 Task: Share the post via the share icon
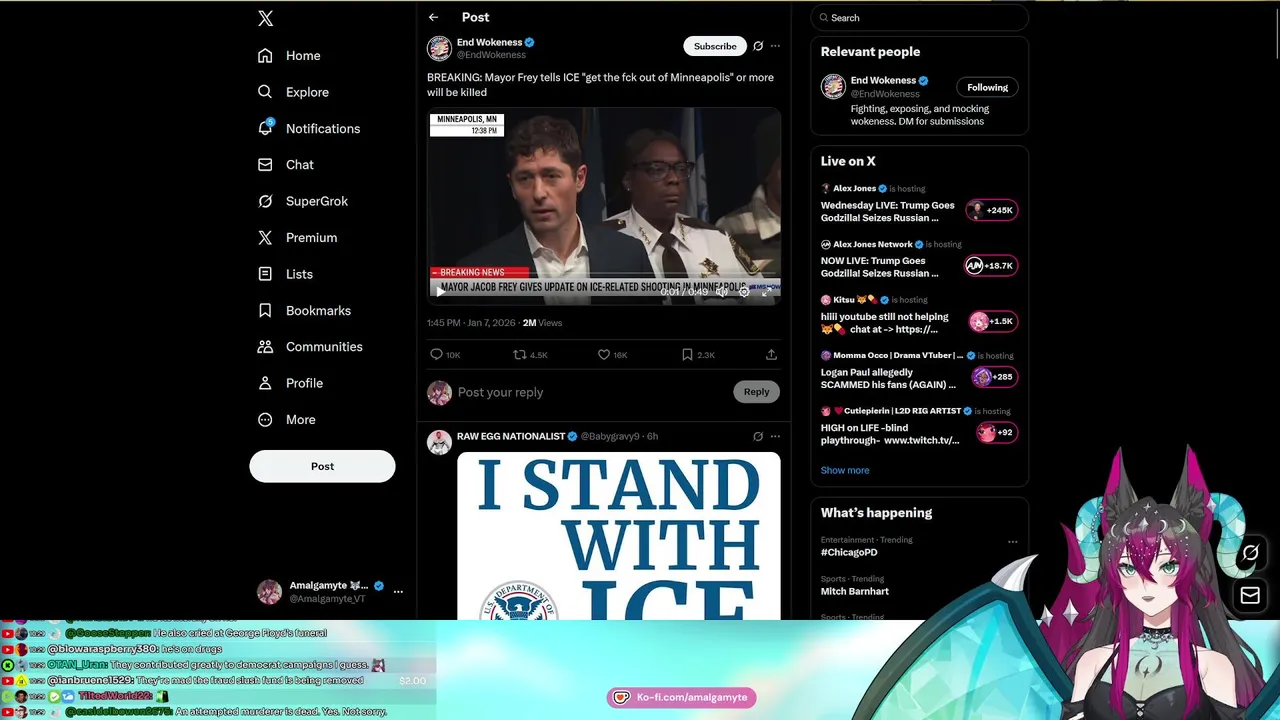(771, 355)
